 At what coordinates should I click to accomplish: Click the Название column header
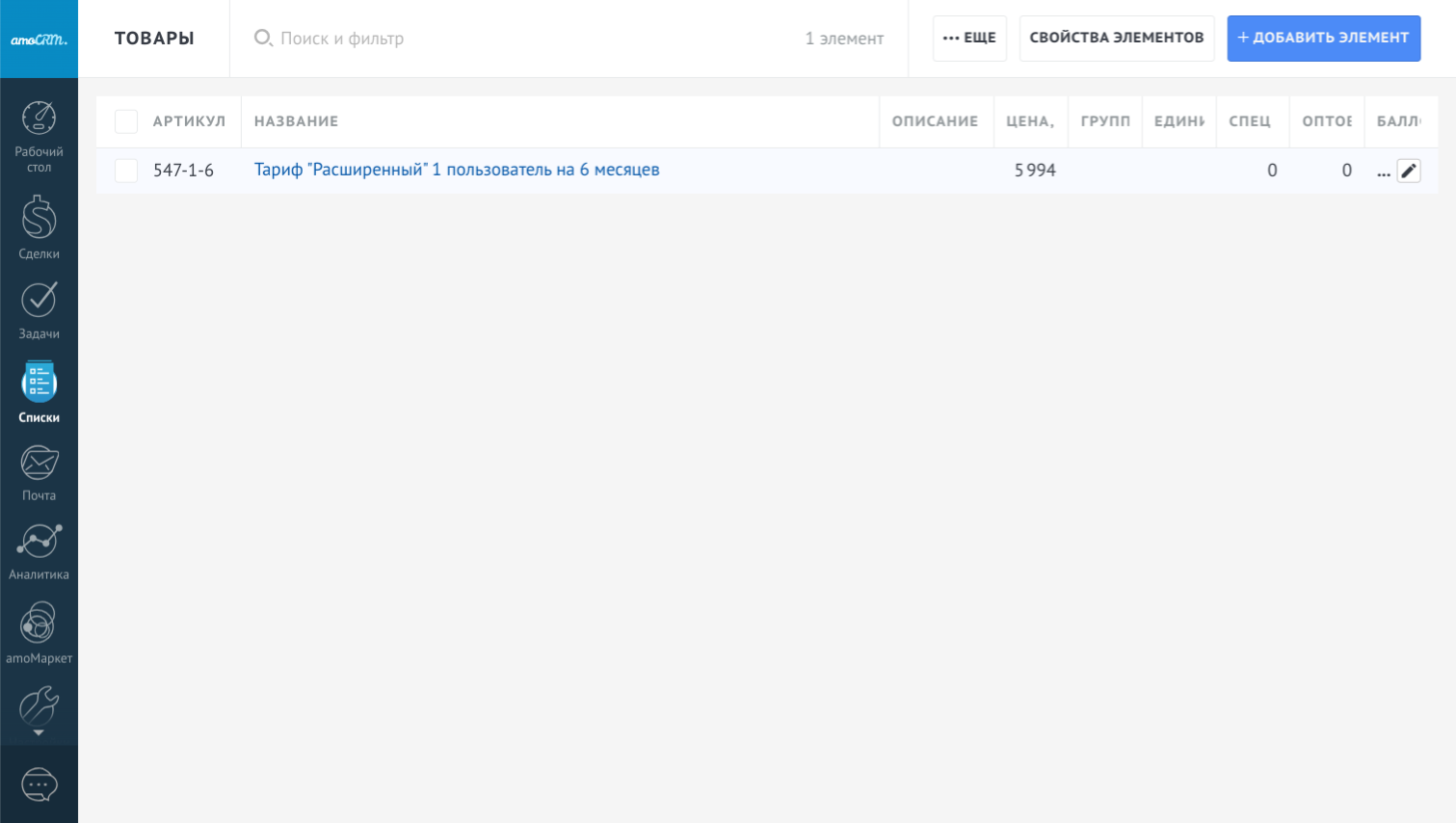pos(296,121)
